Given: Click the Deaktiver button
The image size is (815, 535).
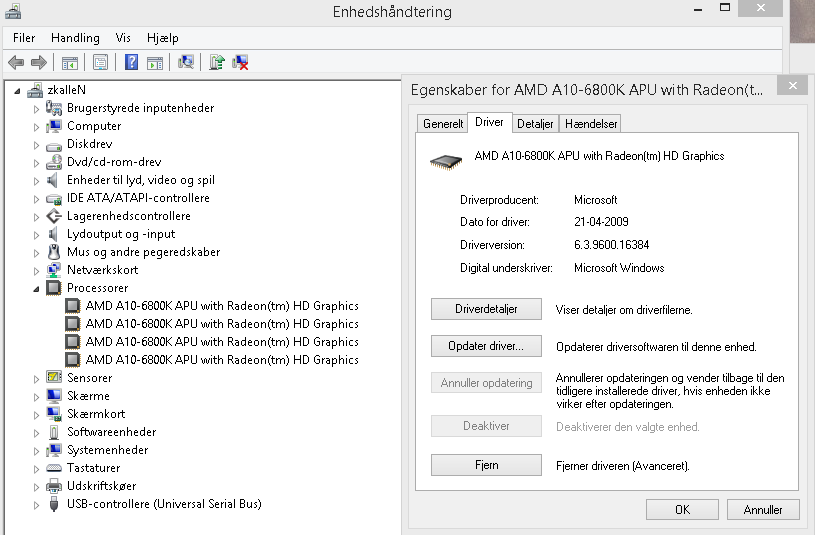Looking at the screenshot, I should tap(486, 426).
